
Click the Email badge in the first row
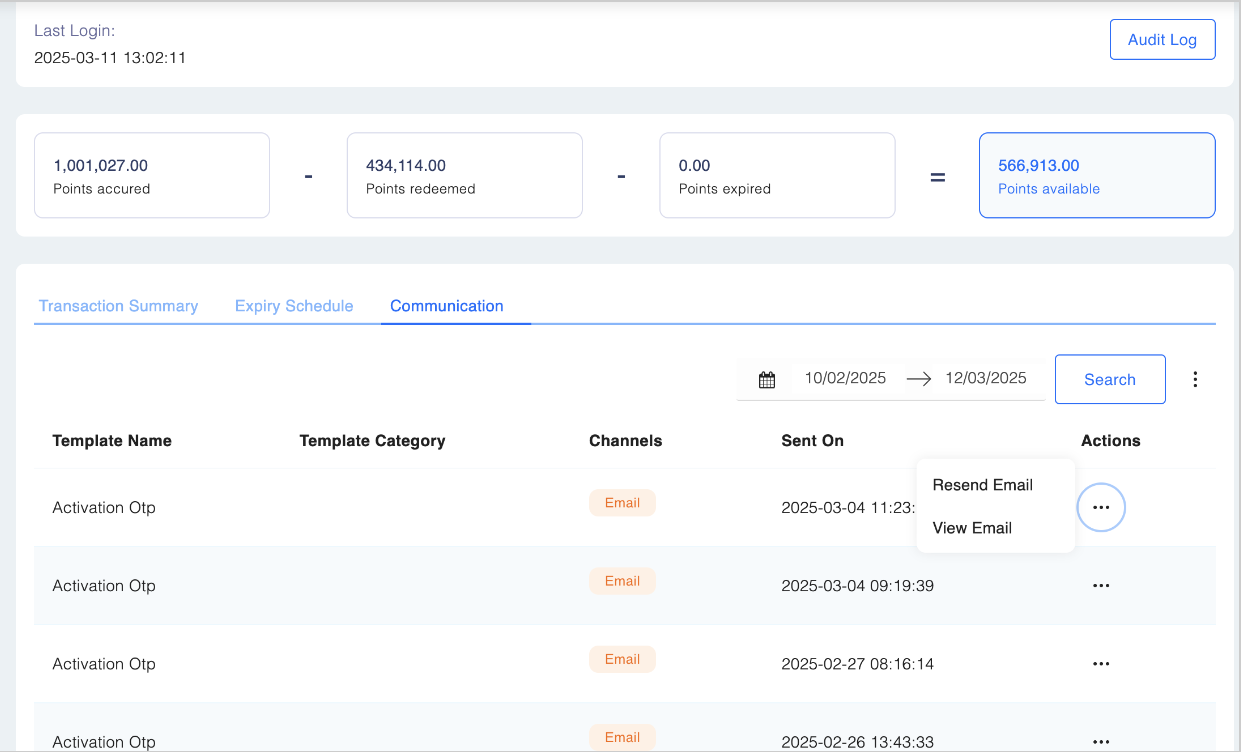coord(622,503)
